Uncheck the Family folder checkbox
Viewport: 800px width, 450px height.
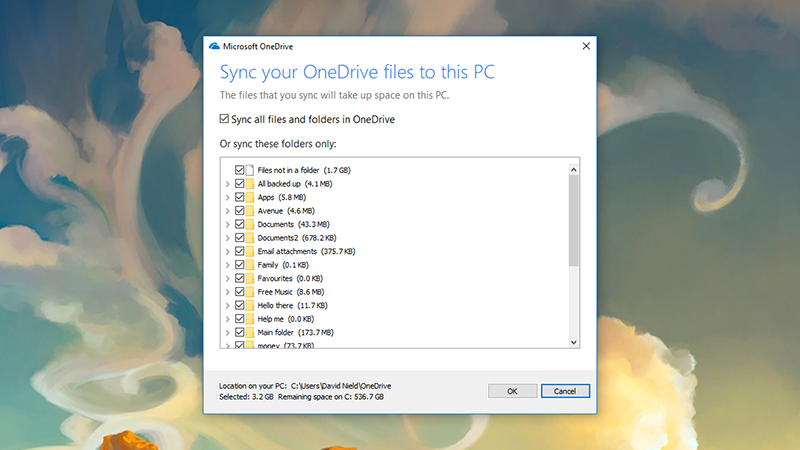point(239,265)
